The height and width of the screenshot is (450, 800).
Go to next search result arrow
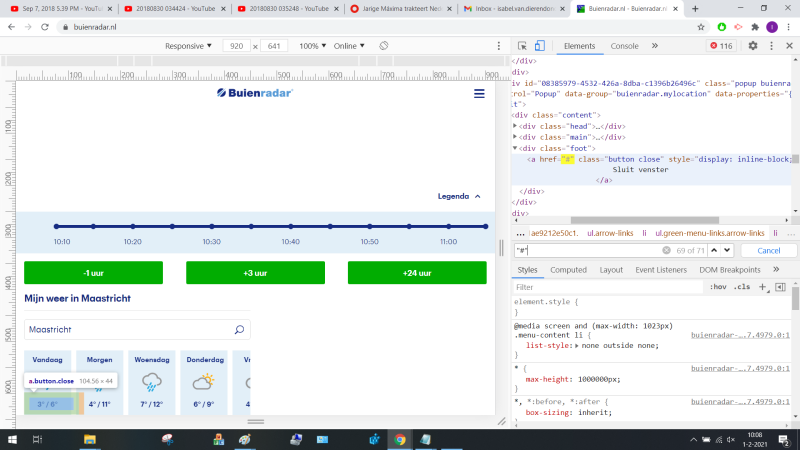pyautogui.click(x=725, y=250)
